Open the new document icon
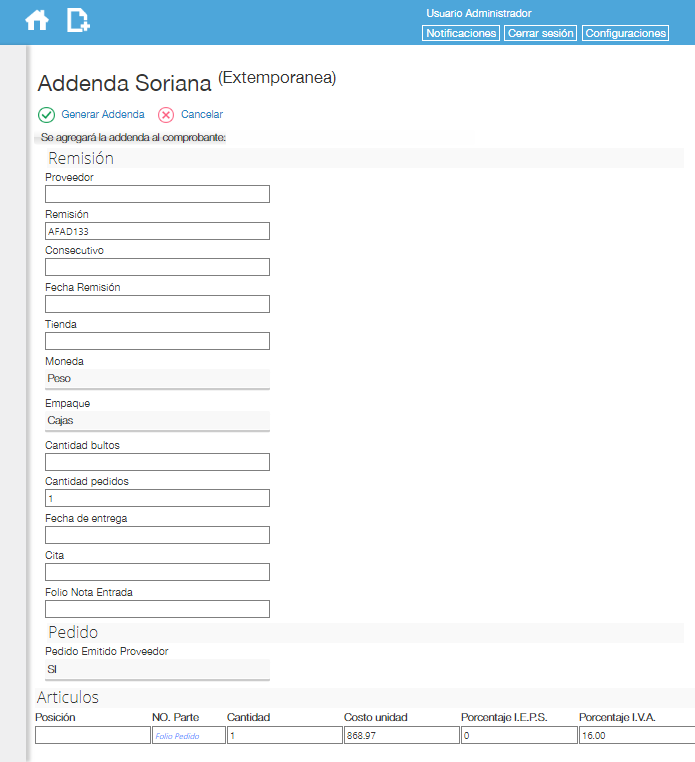Viewport: 695px width, 762px height. (x=78, y=20)
